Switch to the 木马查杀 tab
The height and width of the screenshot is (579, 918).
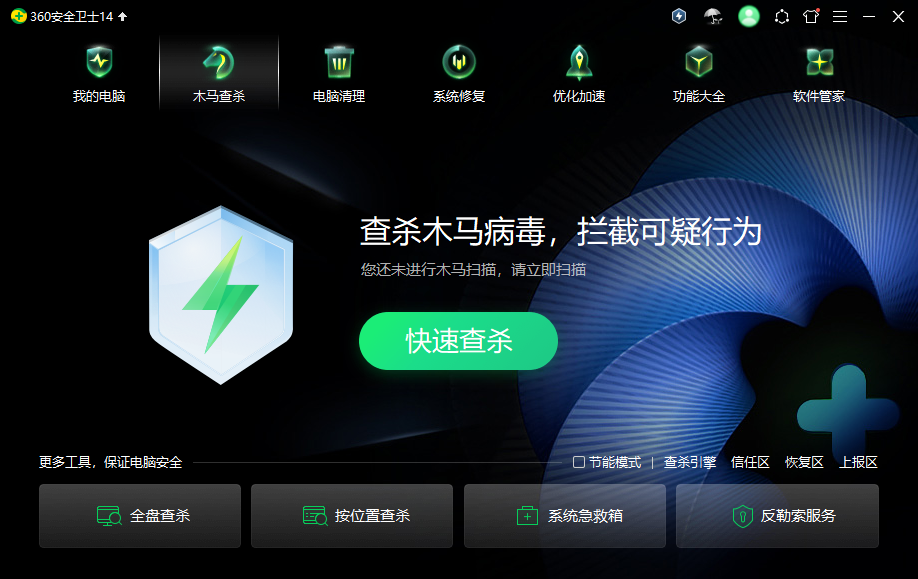219,74
